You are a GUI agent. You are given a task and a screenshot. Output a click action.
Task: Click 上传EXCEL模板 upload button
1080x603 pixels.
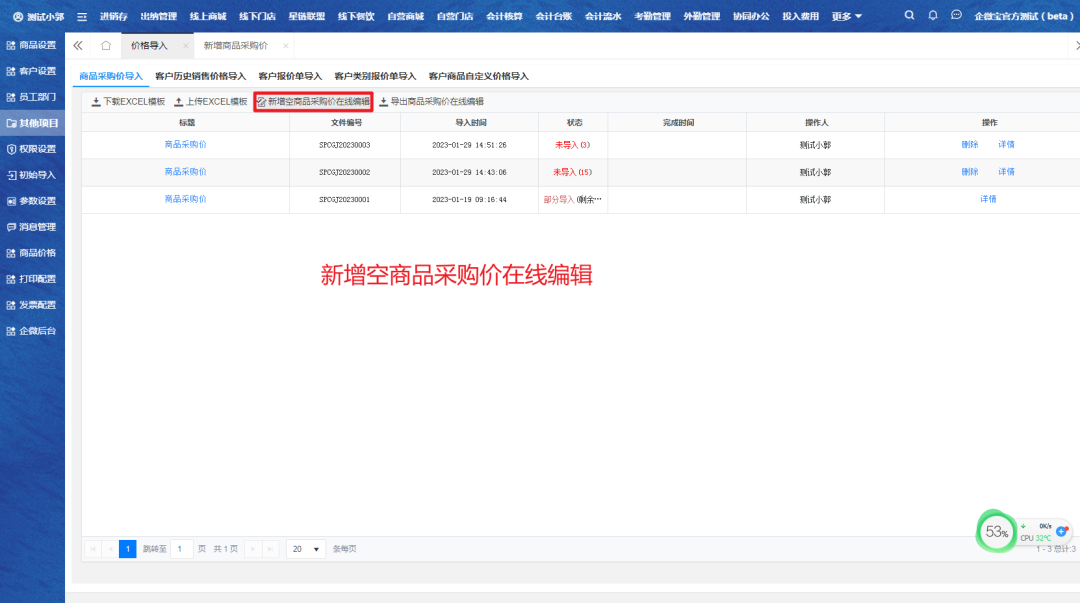(210, 102)
